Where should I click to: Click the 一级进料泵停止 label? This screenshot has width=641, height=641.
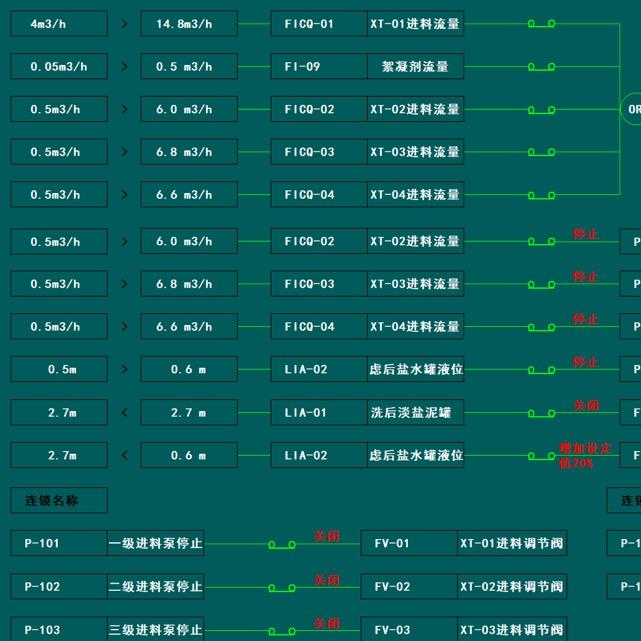[155, 543]
